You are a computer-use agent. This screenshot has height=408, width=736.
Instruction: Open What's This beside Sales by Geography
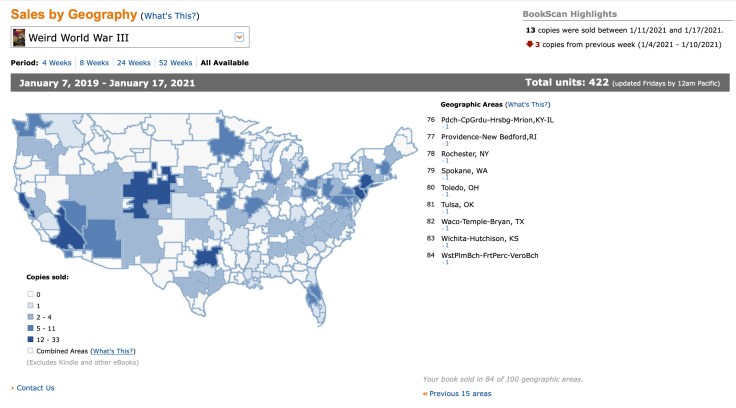click(x=169, y=17)
